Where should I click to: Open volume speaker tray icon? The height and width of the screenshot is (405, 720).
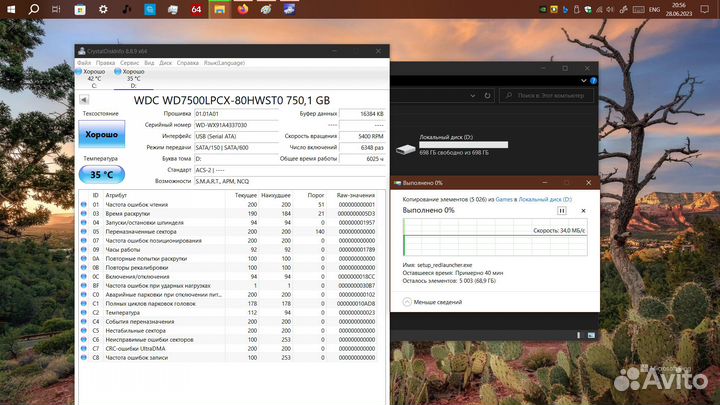tap(610, 10)
